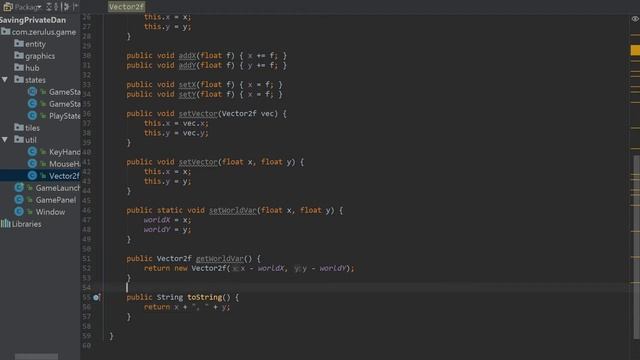Image resolution: width=640 pixels, height=360 pixels.
Task: Click the hub package folder icon
Action: click(x=19, y=67)
